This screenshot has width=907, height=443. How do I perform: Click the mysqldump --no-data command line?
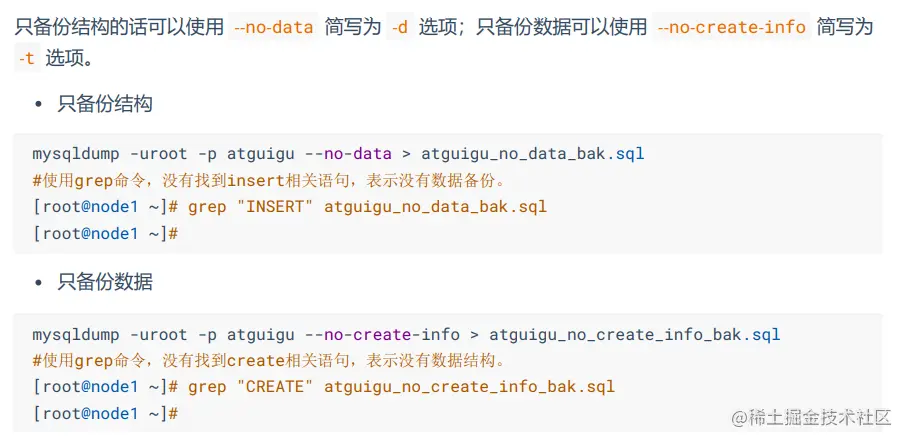[338, 154]
